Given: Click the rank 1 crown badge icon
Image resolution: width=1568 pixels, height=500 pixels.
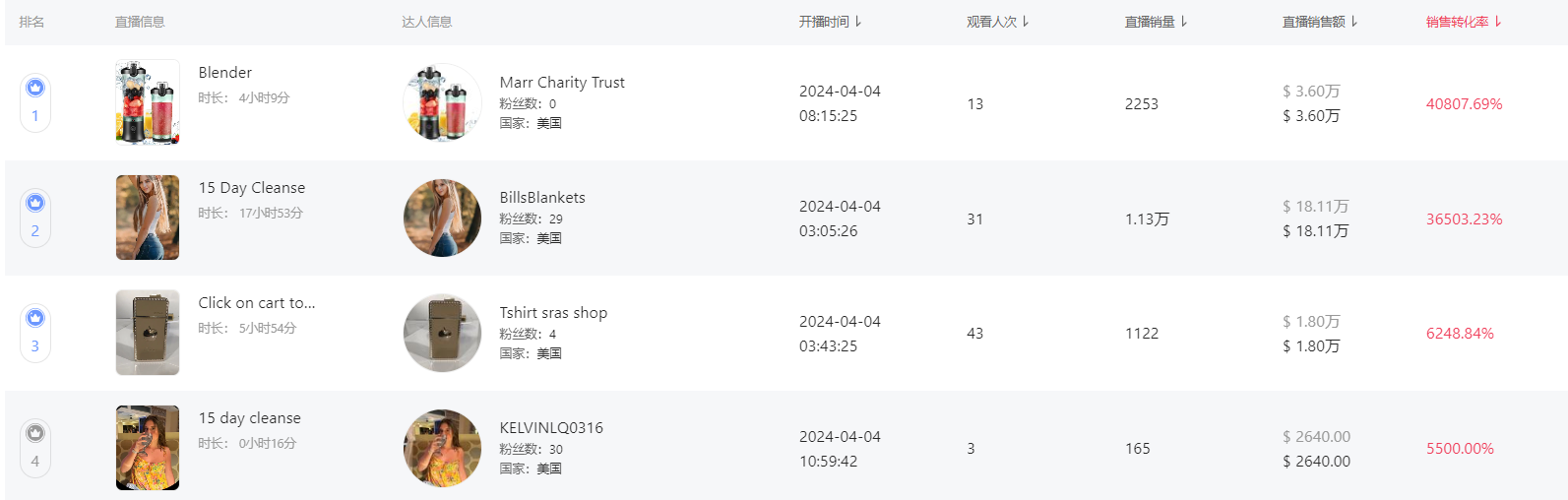Looking at the screenshot, I should pyautogui.click(x=35, y=88).
